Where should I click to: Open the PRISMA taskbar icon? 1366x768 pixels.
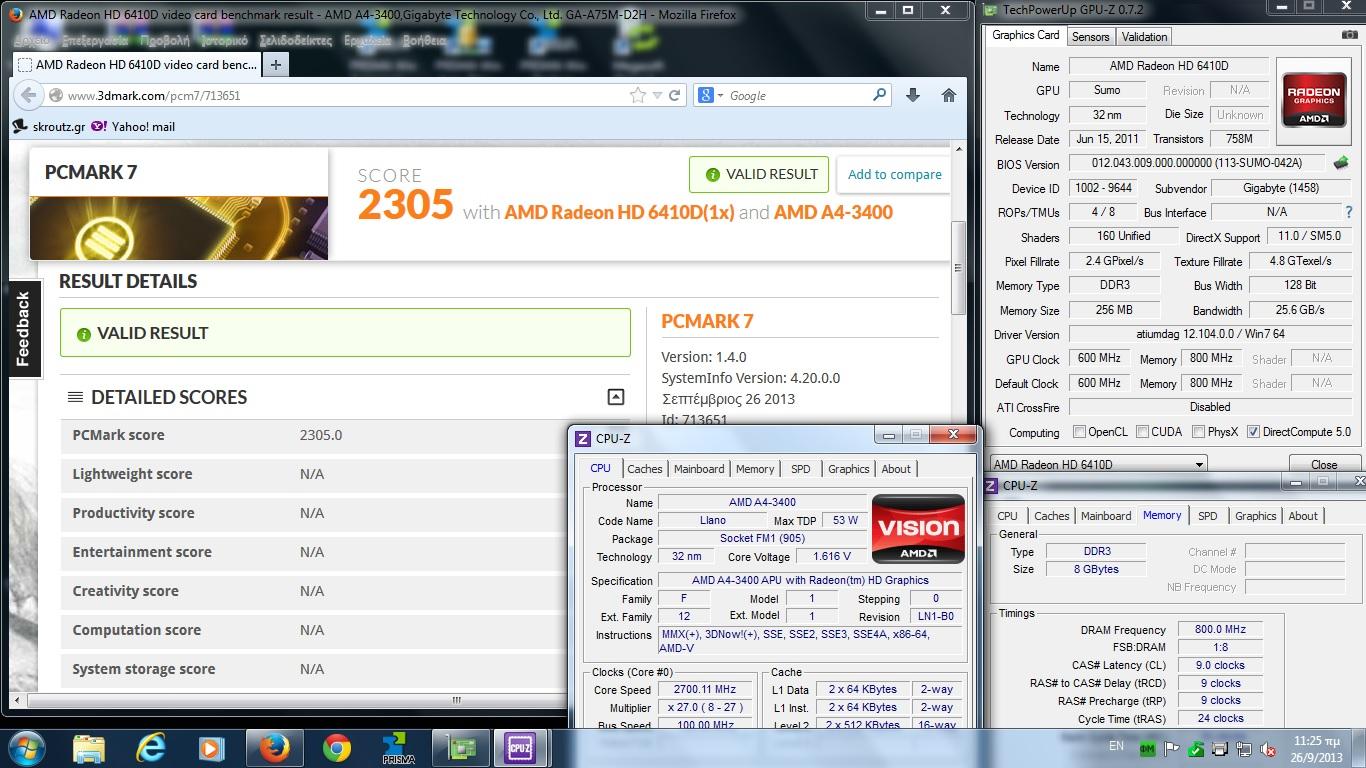pos(398,748)
